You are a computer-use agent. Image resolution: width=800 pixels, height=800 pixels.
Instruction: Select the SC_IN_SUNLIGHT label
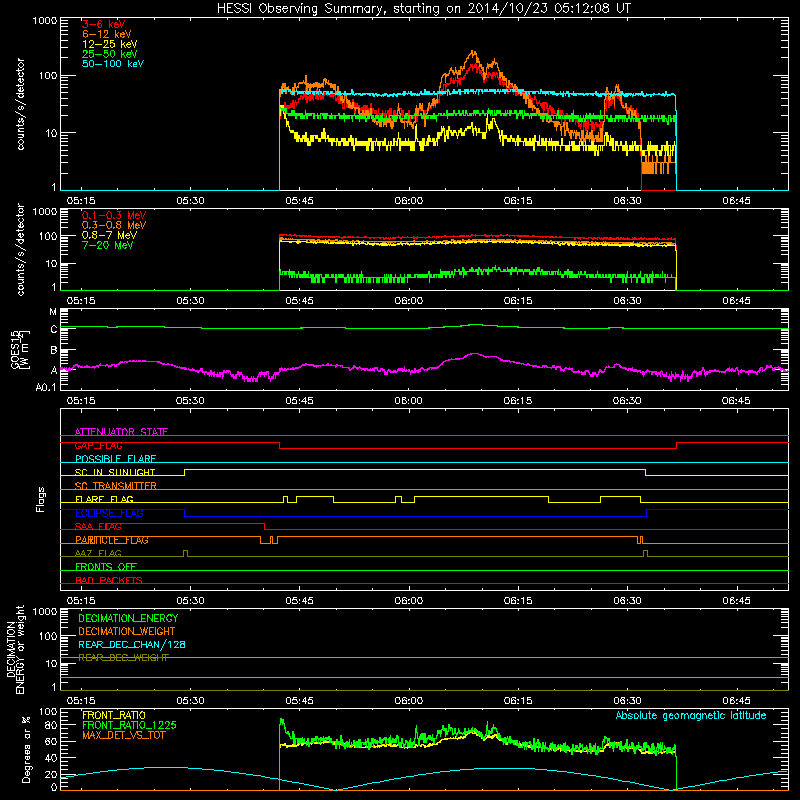coord(115,472)
